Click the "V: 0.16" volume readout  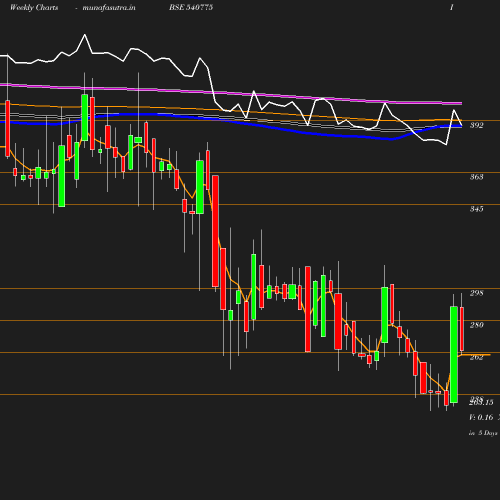pyautogui.click(x=481, y=417)
